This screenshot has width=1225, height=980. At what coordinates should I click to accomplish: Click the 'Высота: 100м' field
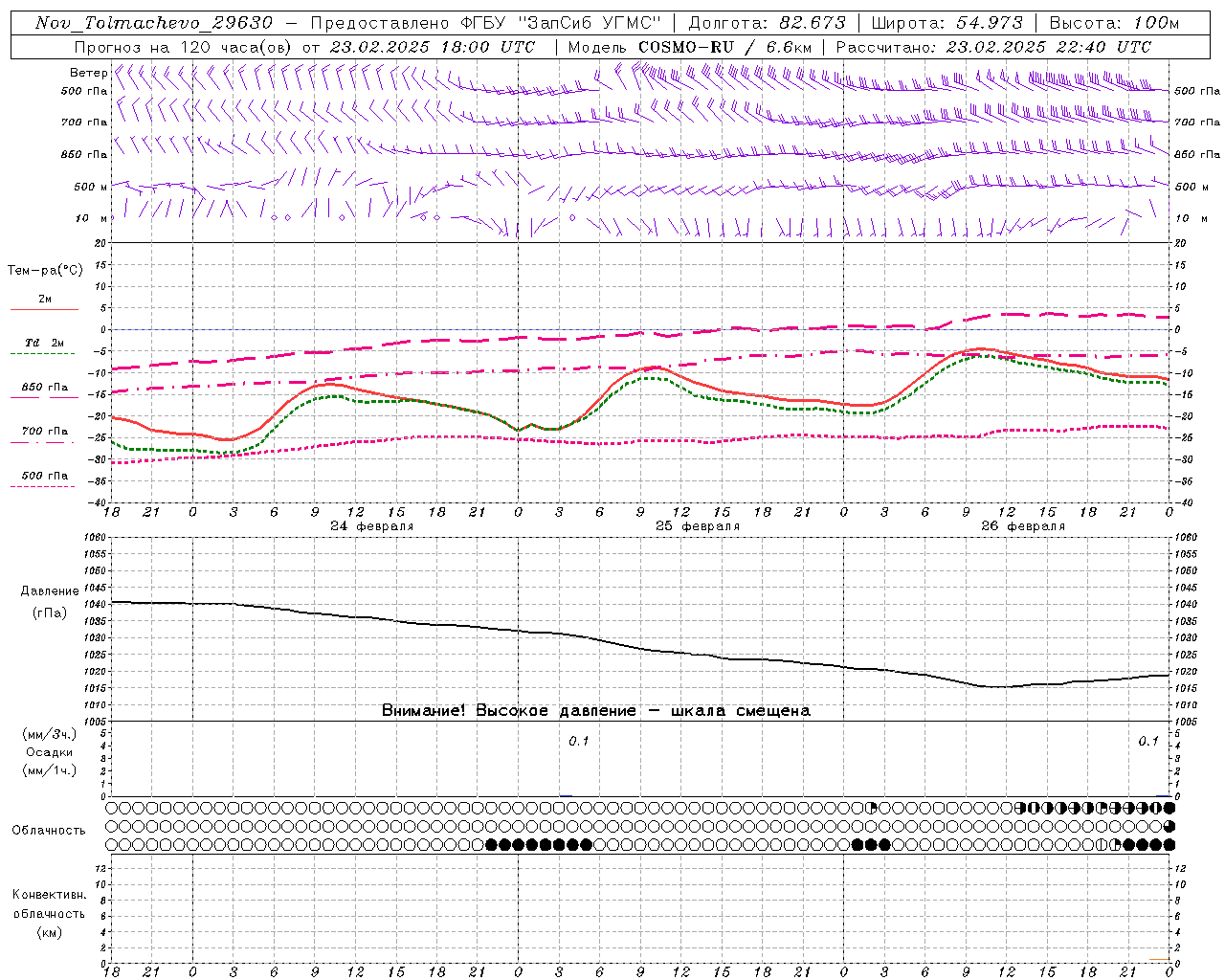(x=1114, y=23)
